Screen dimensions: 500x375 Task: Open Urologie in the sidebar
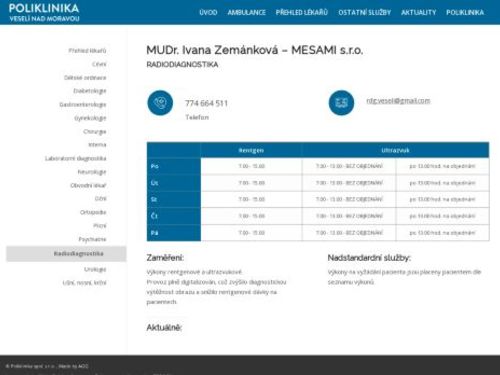pyautogui.click(x=95, y=269)
